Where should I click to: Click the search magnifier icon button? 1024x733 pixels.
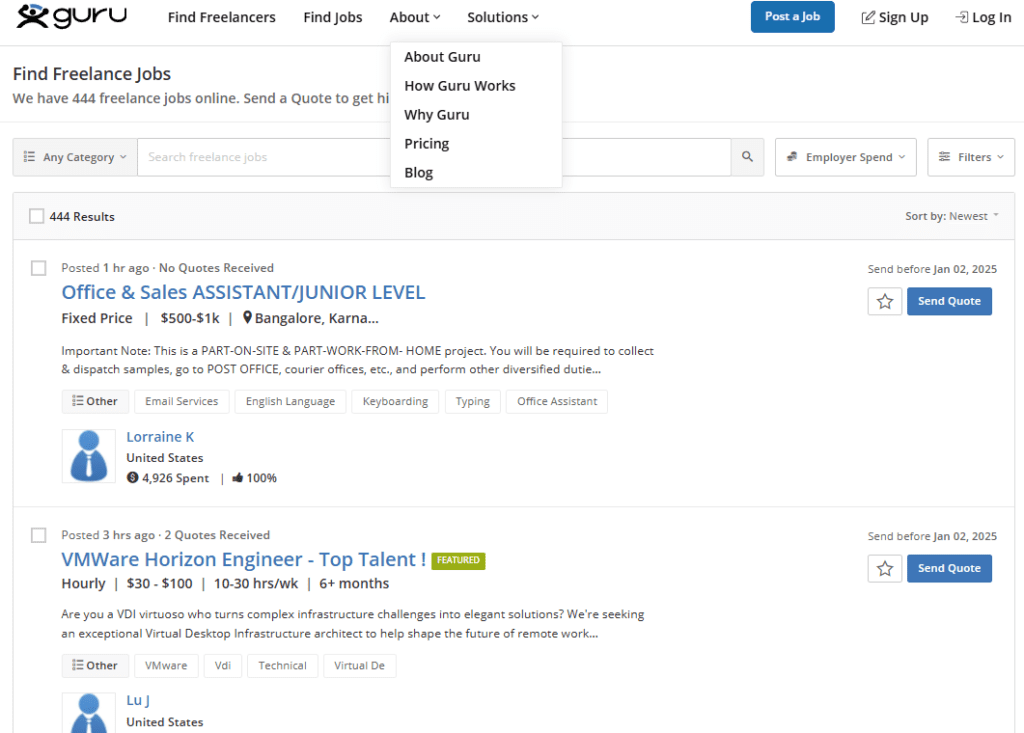(x=747, y=157)
